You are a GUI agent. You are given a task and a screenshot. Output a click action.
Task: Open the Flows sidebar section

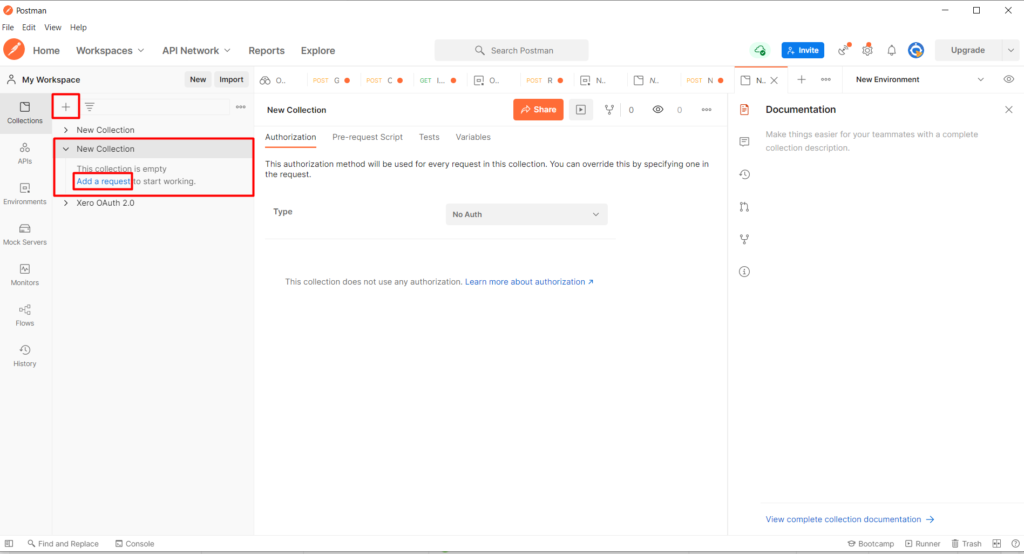coord(25,316)
